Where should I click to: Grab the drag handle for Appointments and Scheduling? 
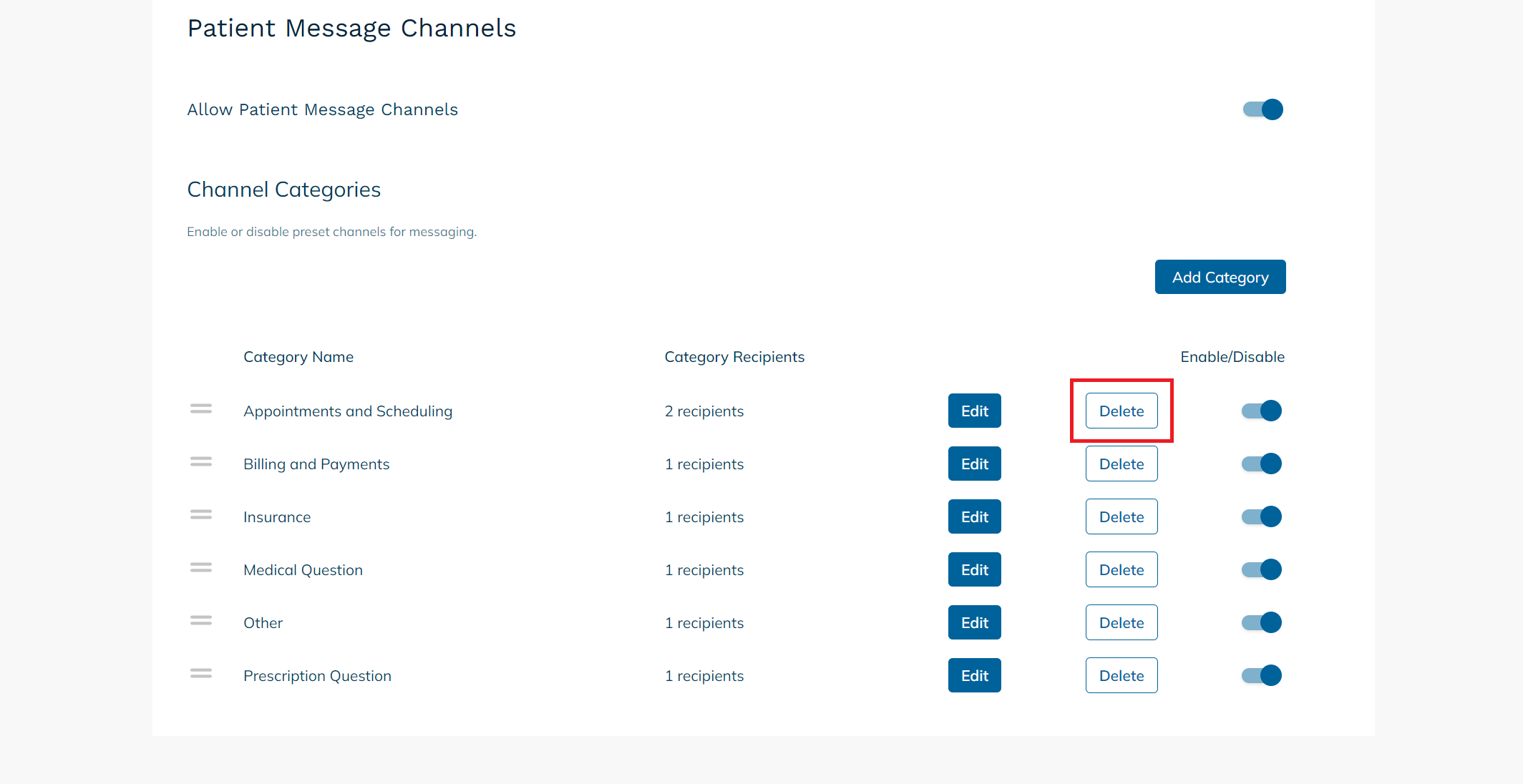201,409
